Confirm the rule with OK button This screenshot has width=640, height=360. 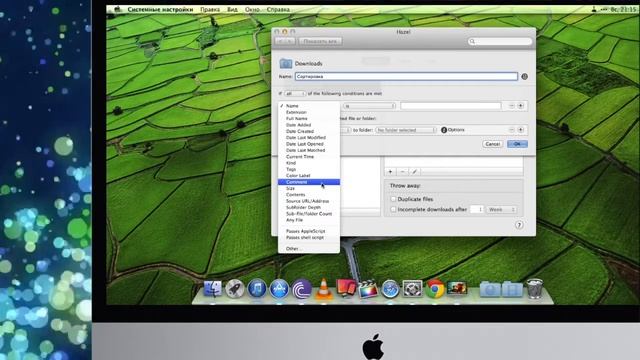[517, 144]
